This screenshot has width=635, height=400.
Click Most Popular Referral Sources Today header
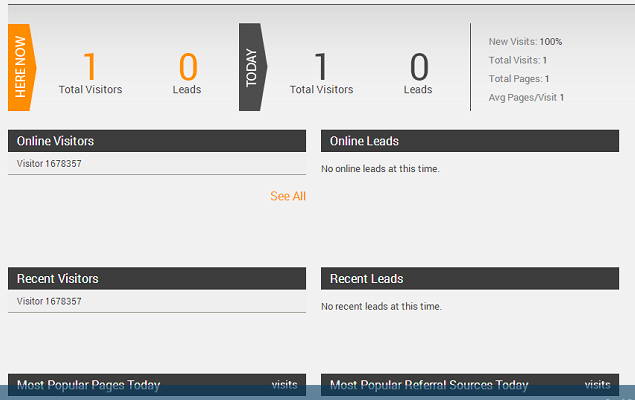tap(470, 385)
